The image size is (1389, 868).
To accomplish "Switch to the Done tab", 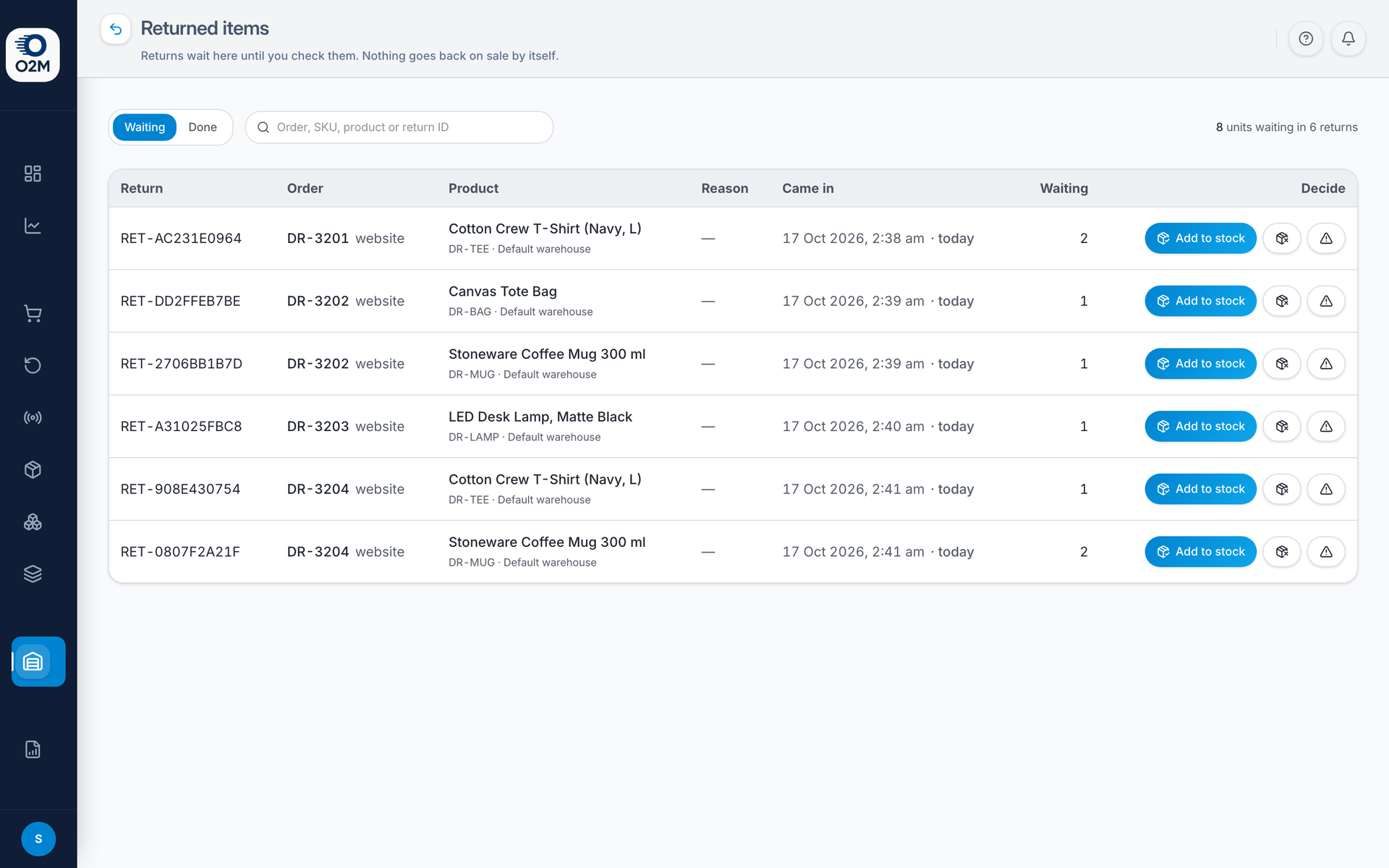I will (x=203, y=127).
